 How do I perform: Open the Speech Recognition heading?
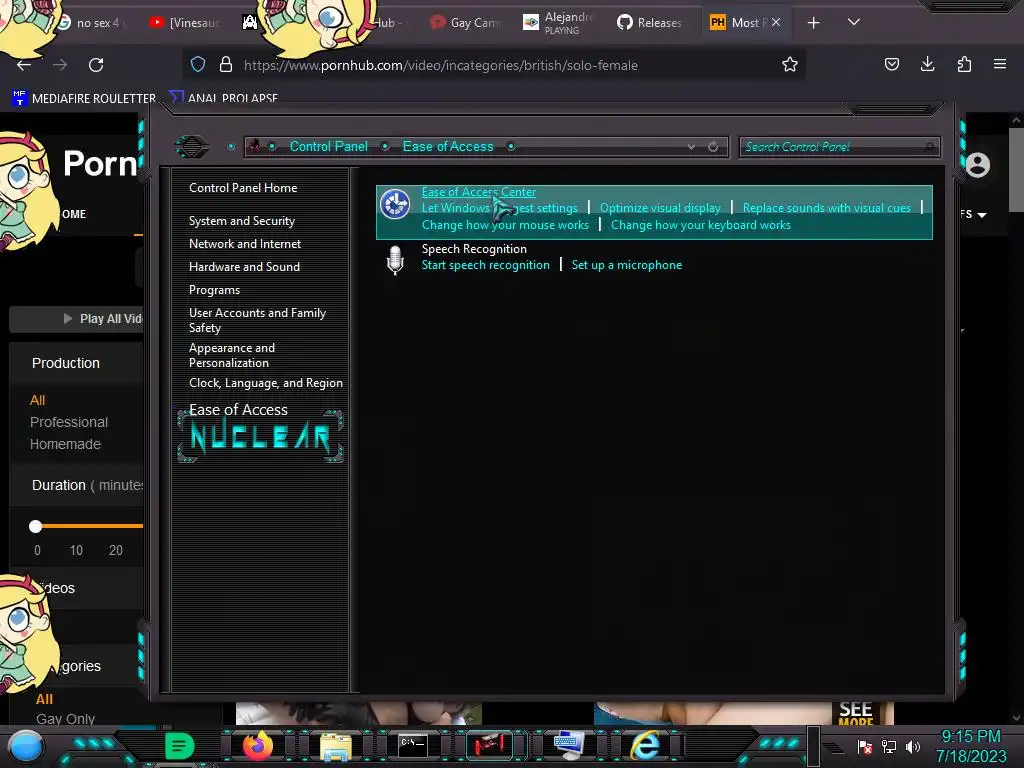(x=474, y=249)
